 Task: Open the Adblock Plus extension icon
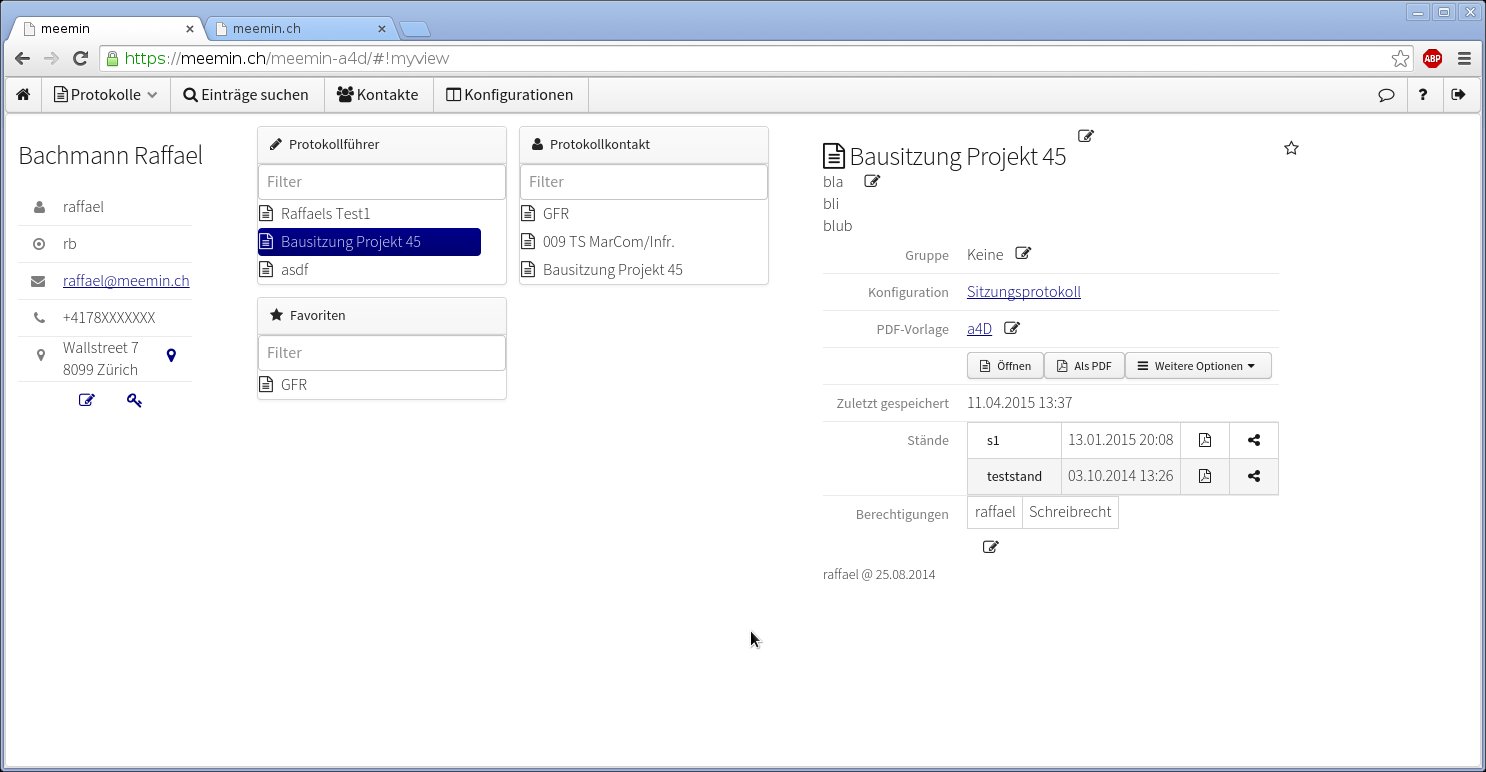pos(1432,59)
